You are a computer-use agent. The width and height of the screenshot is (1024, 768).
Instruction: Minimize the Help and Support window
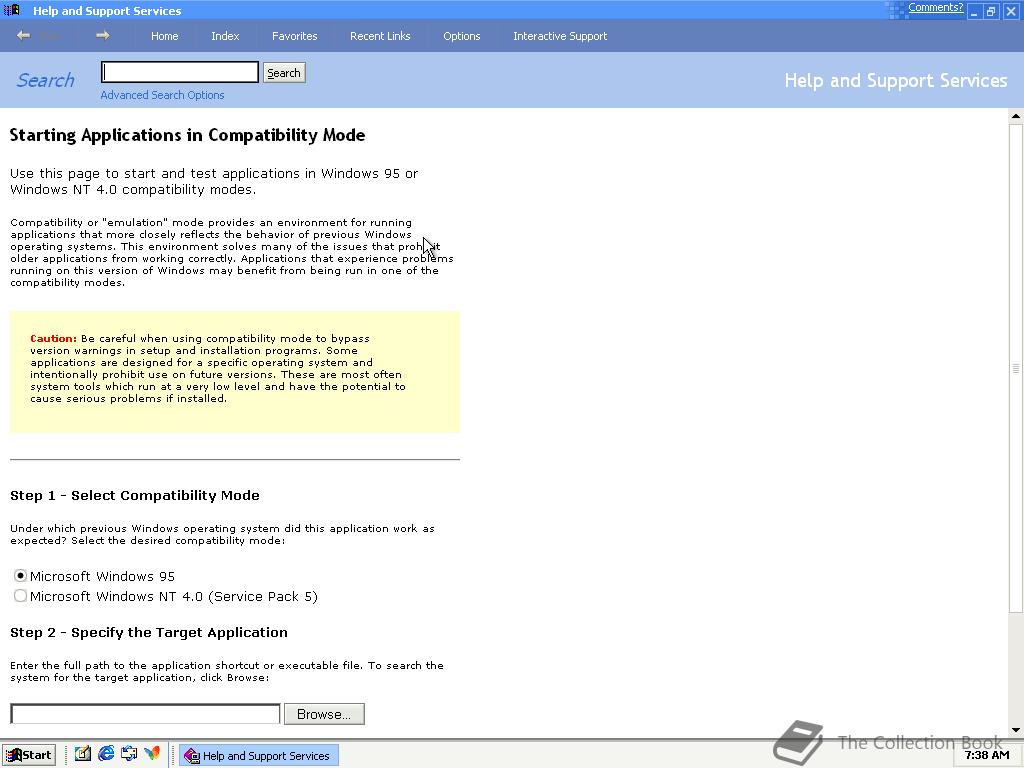tap(974, 11)
